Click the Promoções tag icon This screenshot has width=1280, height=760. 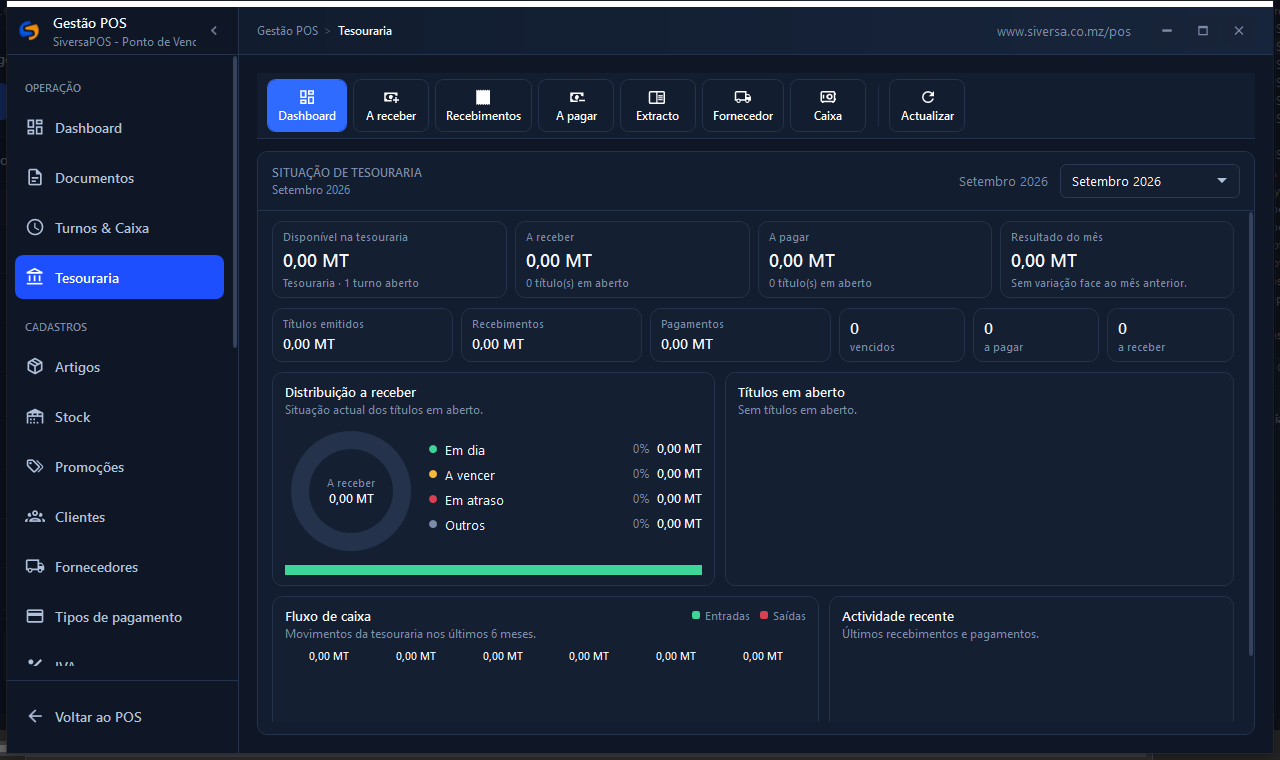pos(35,467)
